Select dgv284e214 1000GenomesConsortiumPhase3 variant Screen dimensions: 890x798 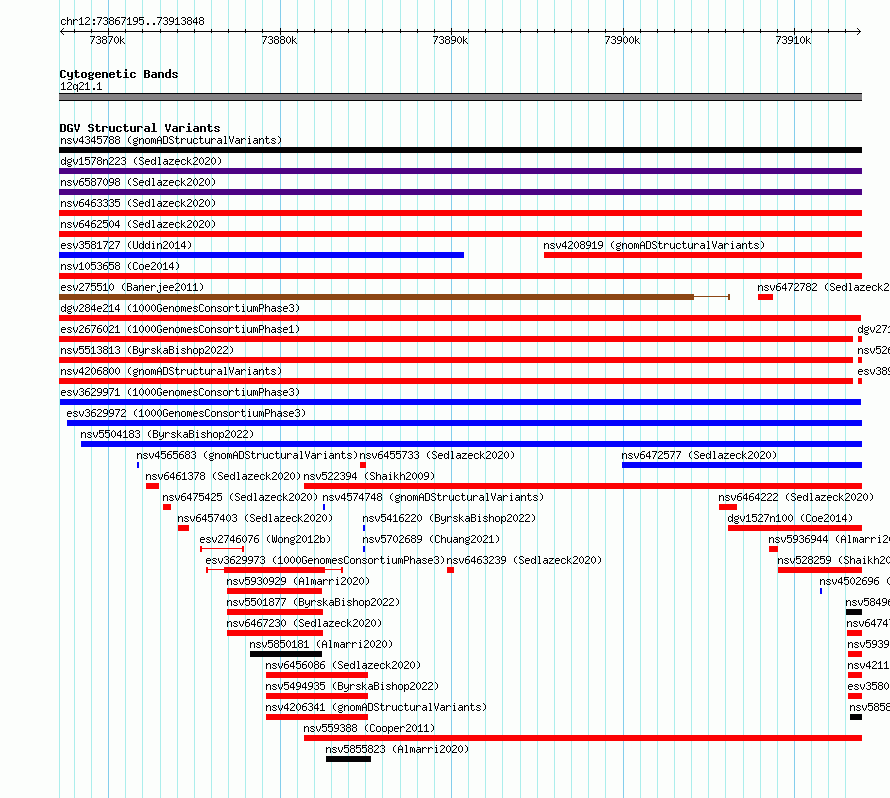click(x=180, y=308)
